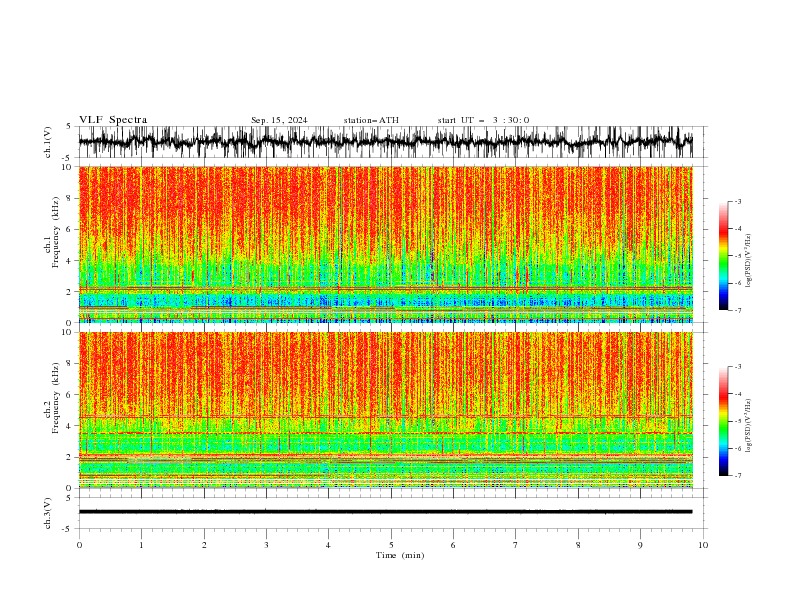
Task: Click the 'start UT = 3:30:0' text
Action: pyautogui.click(x=483, y=120)
